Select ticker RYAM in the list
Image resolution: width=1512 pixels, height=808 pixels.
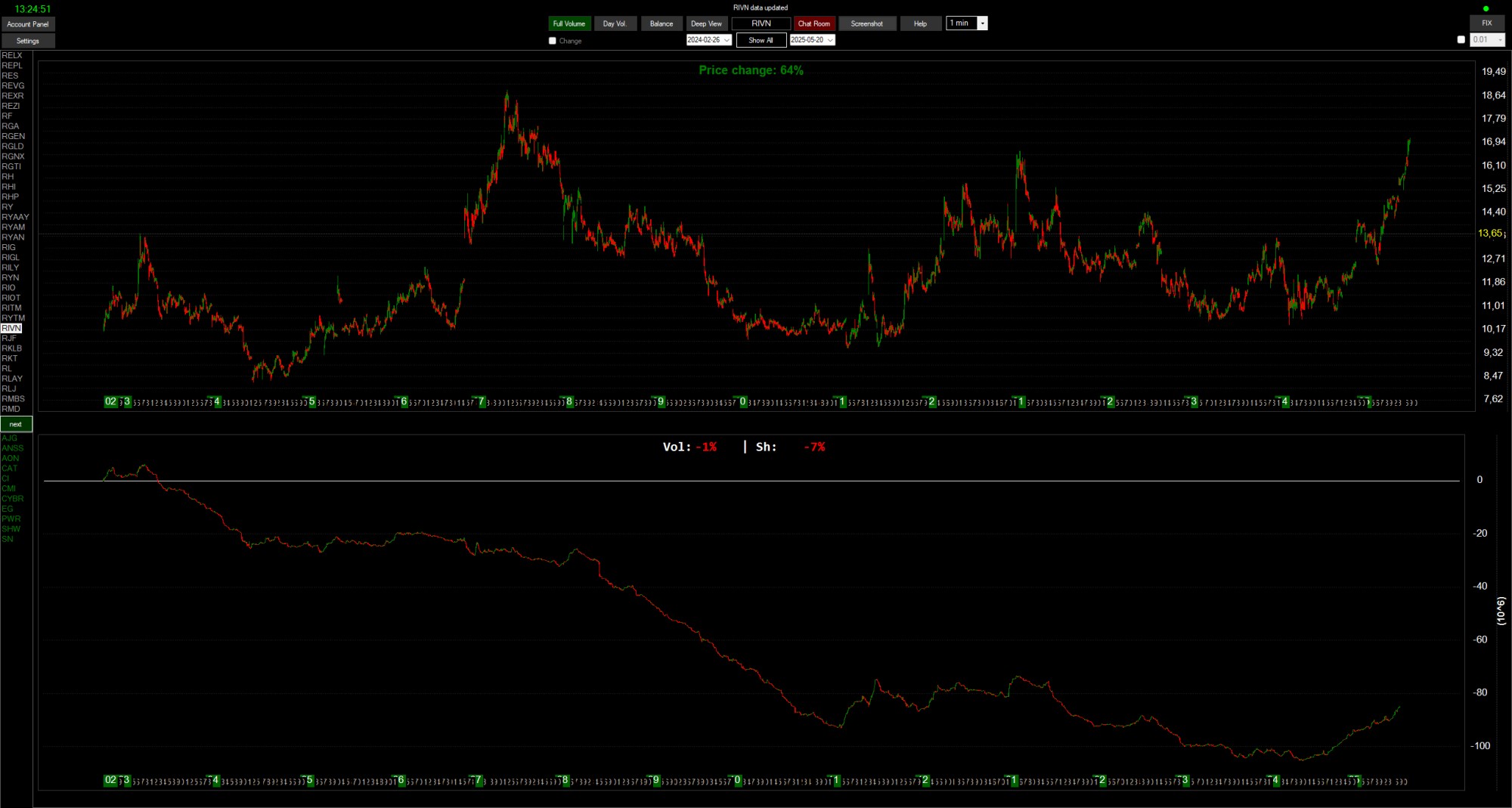[x=14, y=227]
